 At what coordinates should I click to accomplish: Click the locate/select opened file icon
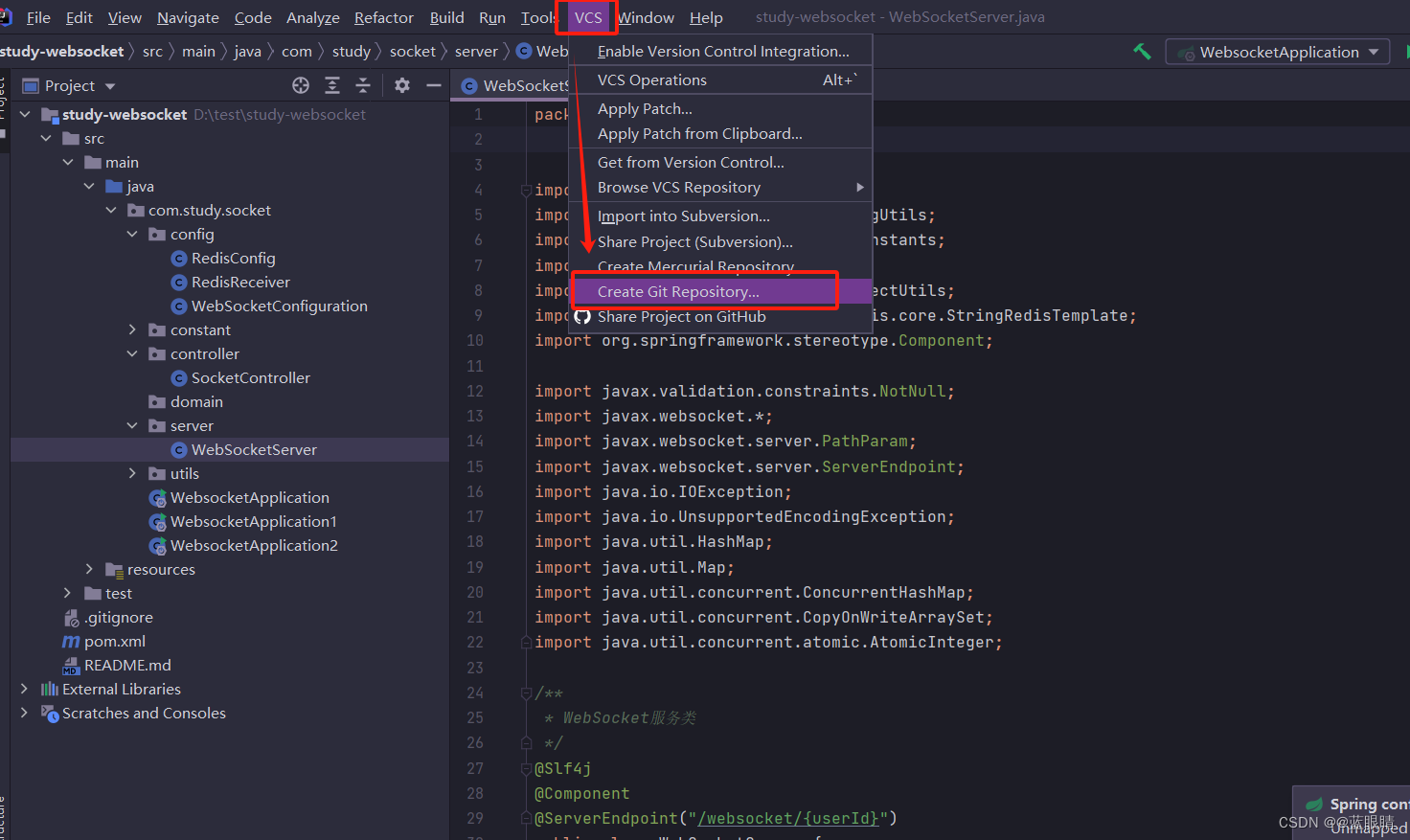pos(301,85)
